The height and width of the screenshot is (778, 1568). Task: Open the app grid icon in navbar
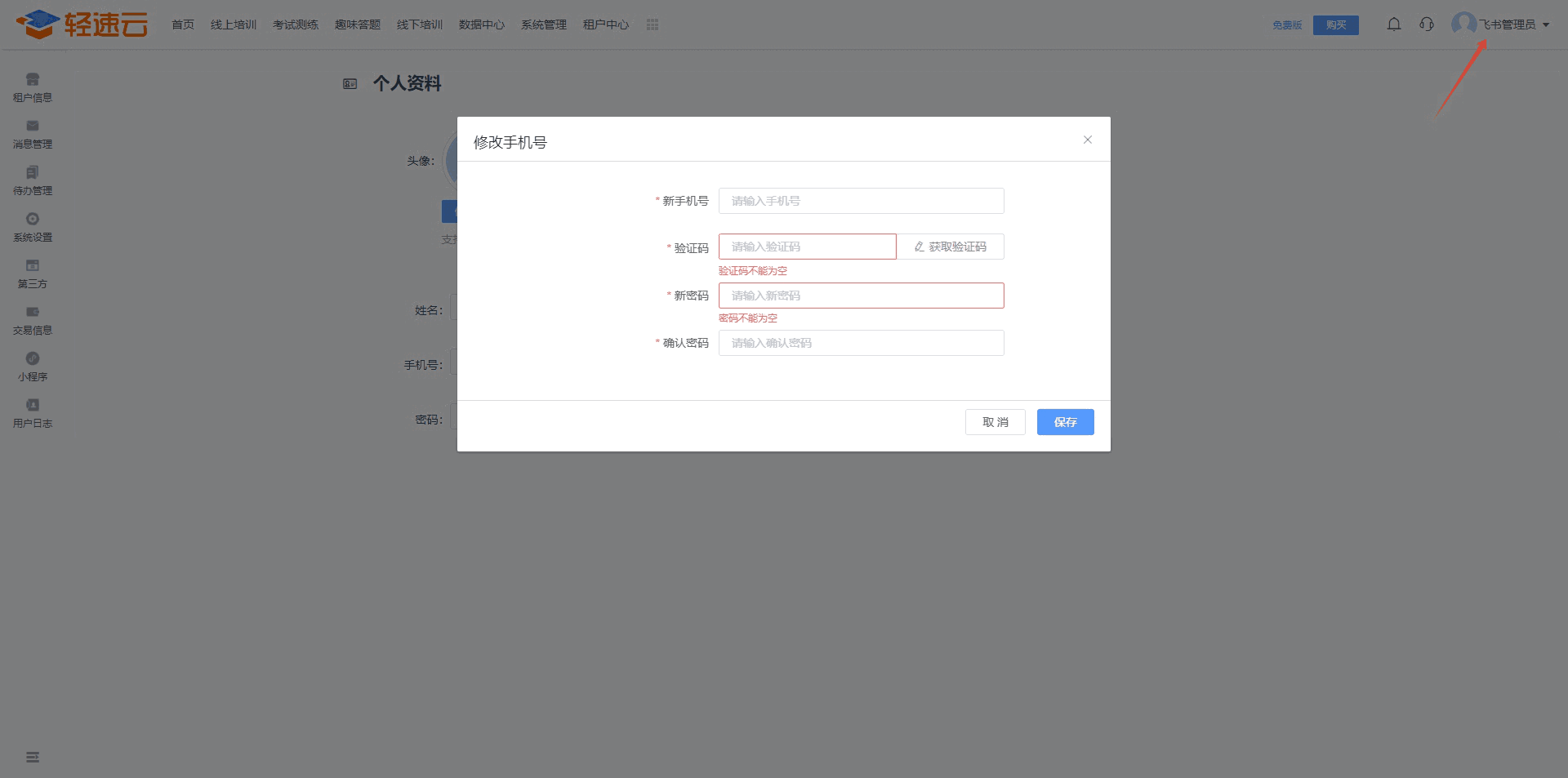pyautogui.click(x=653, y=24)
